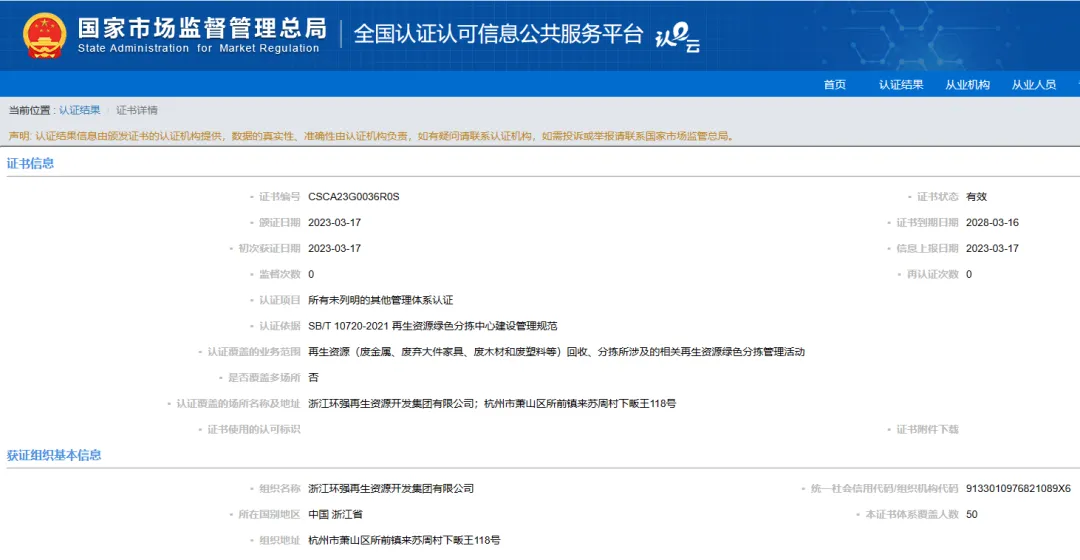Click the covered site name and address text
The width and height of the screenshot is (1080, 560).
click(492, 404)
